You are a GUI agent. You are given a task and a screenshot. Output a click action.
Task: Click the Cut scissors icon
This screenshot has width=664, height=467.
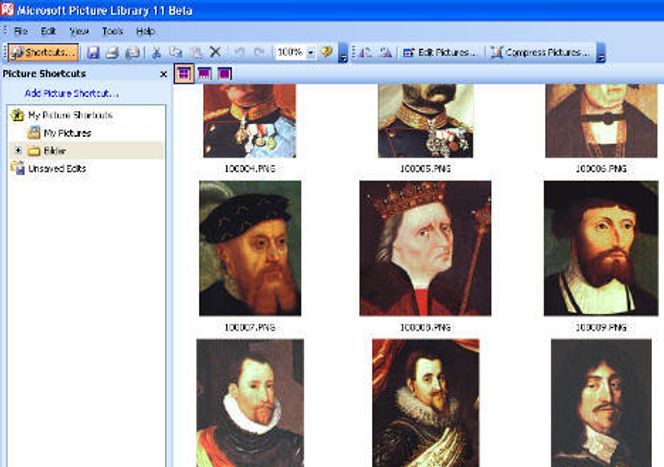[x=156, y=52]
